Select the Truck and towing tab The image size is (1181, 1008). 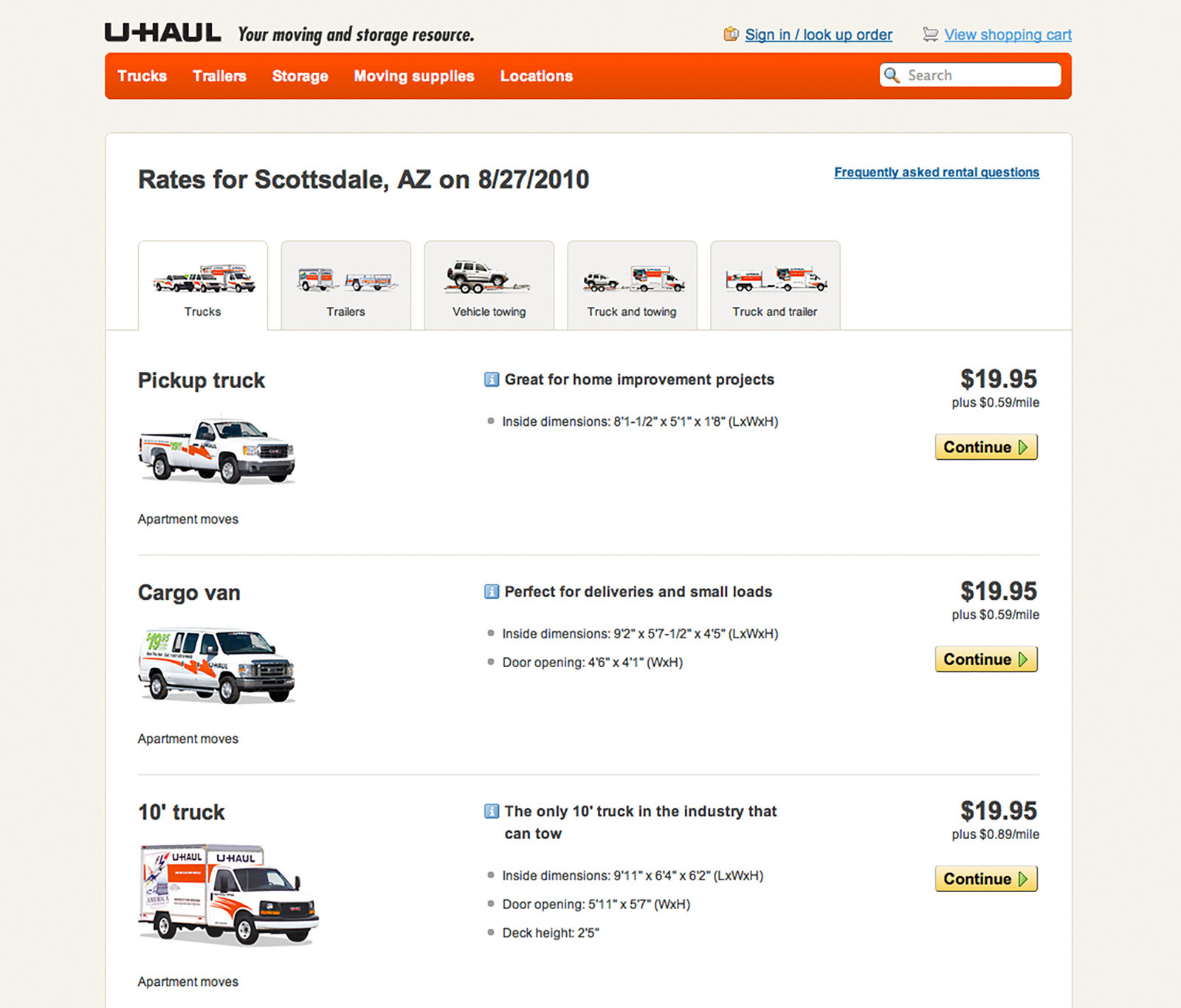click(x=632, y=285)
